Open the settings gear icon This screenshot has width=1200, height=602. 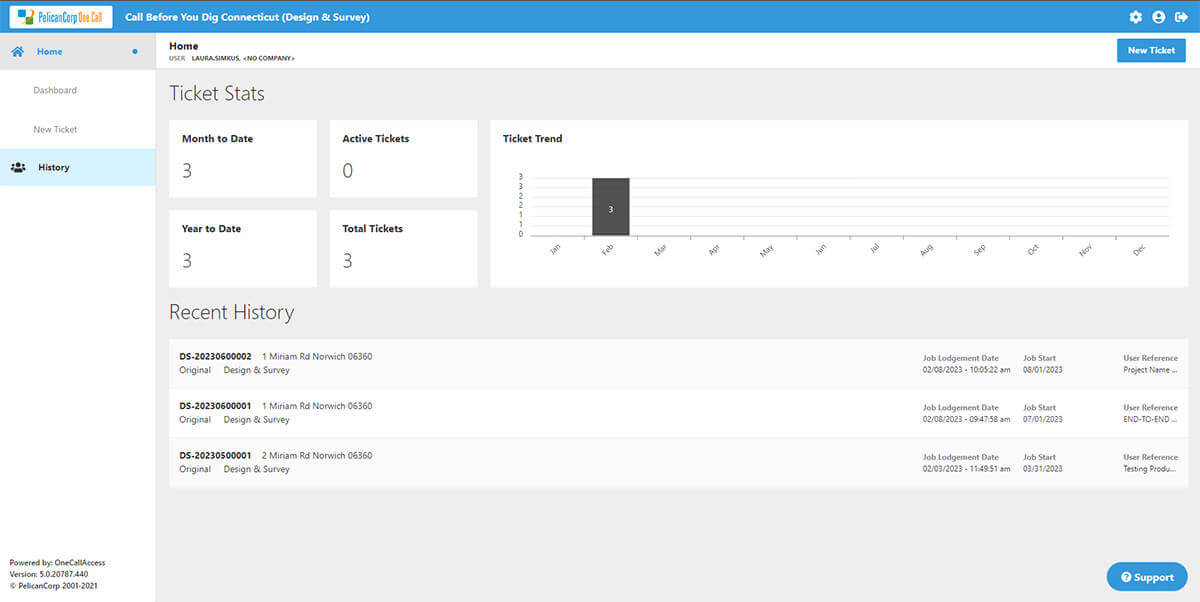point(1135,17)
